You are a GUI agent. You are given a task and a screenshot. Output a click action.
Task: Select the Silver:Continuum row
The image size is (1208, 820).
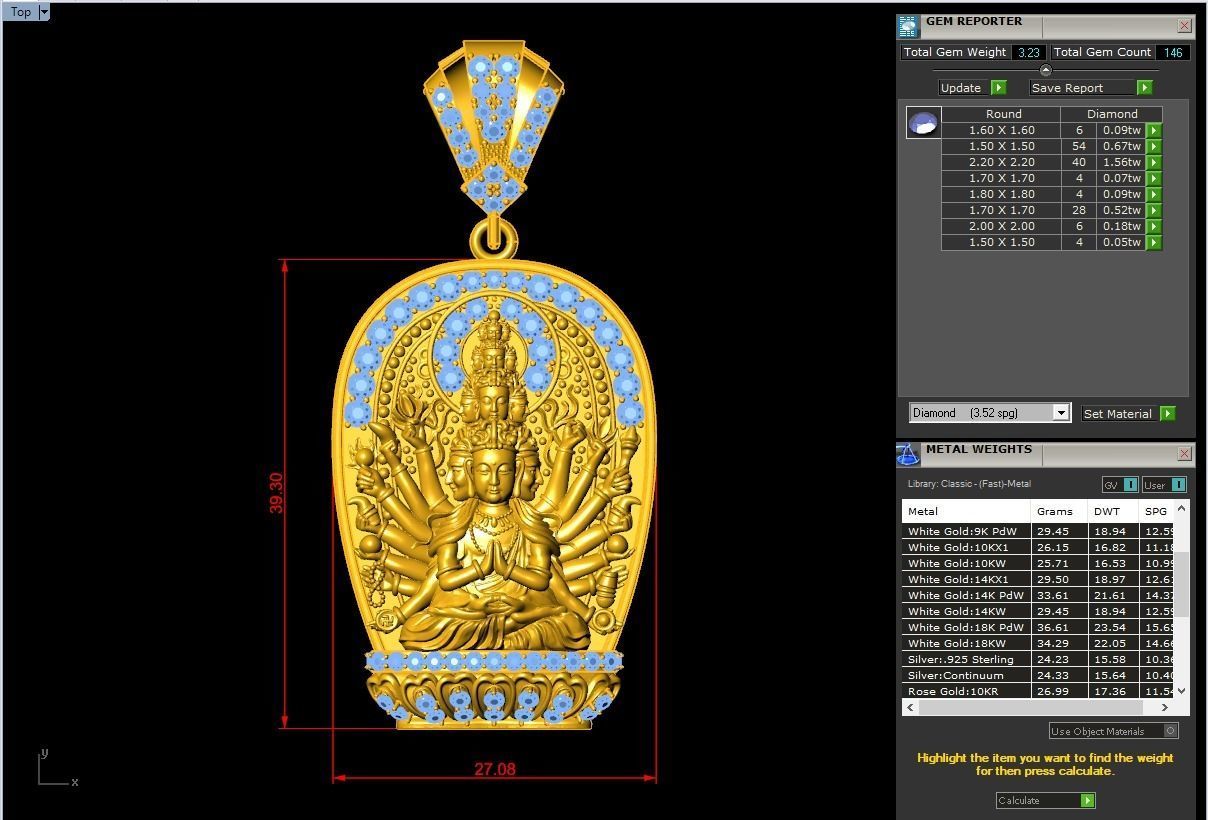(x=1038, y=675)
